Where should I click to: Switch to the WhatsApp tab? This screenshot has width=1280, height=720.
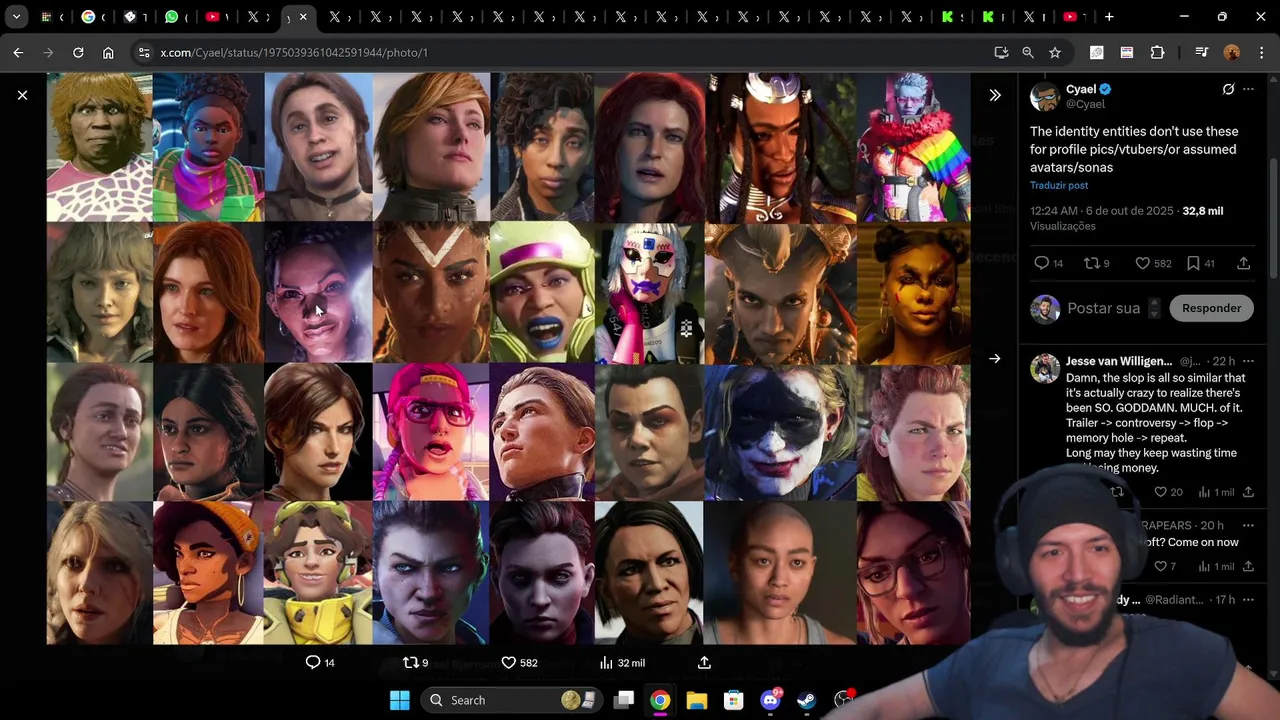[178, 17]
